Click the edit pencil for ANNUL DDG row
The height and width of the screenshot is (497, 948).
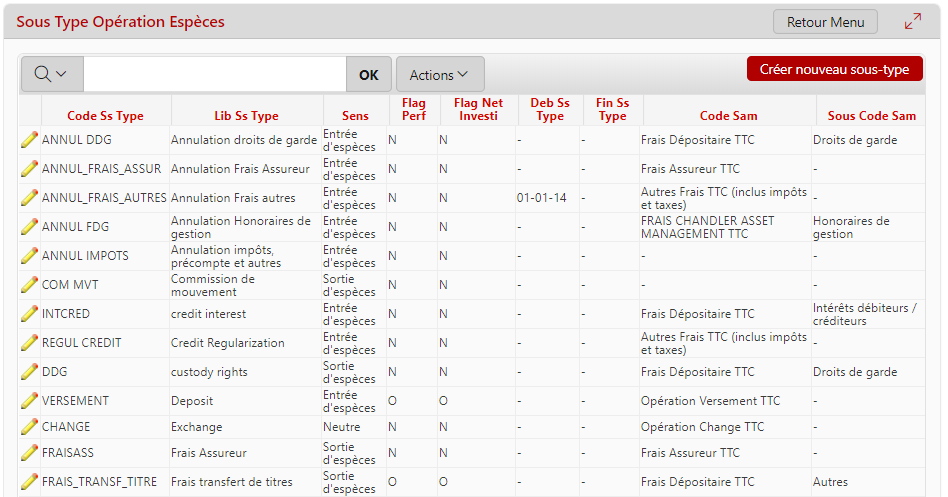(29, 140)
